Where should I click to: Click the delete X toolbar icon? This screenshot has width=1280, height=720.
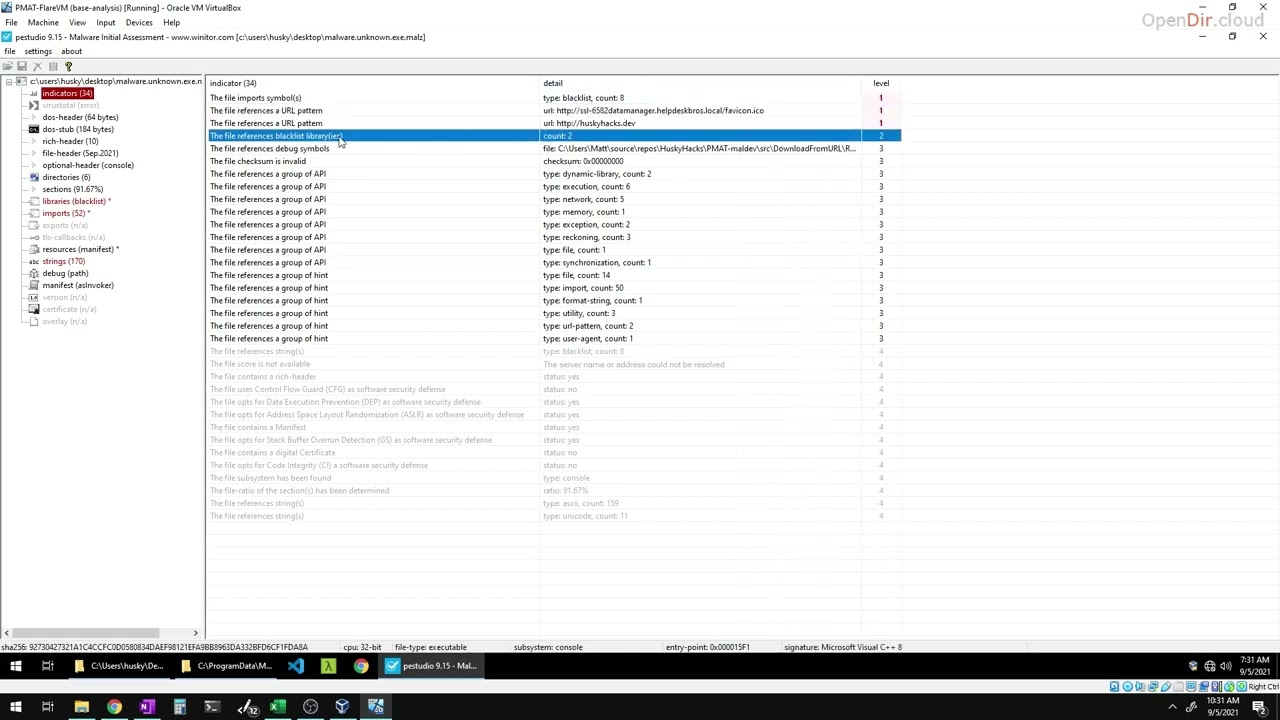(39, 66)
